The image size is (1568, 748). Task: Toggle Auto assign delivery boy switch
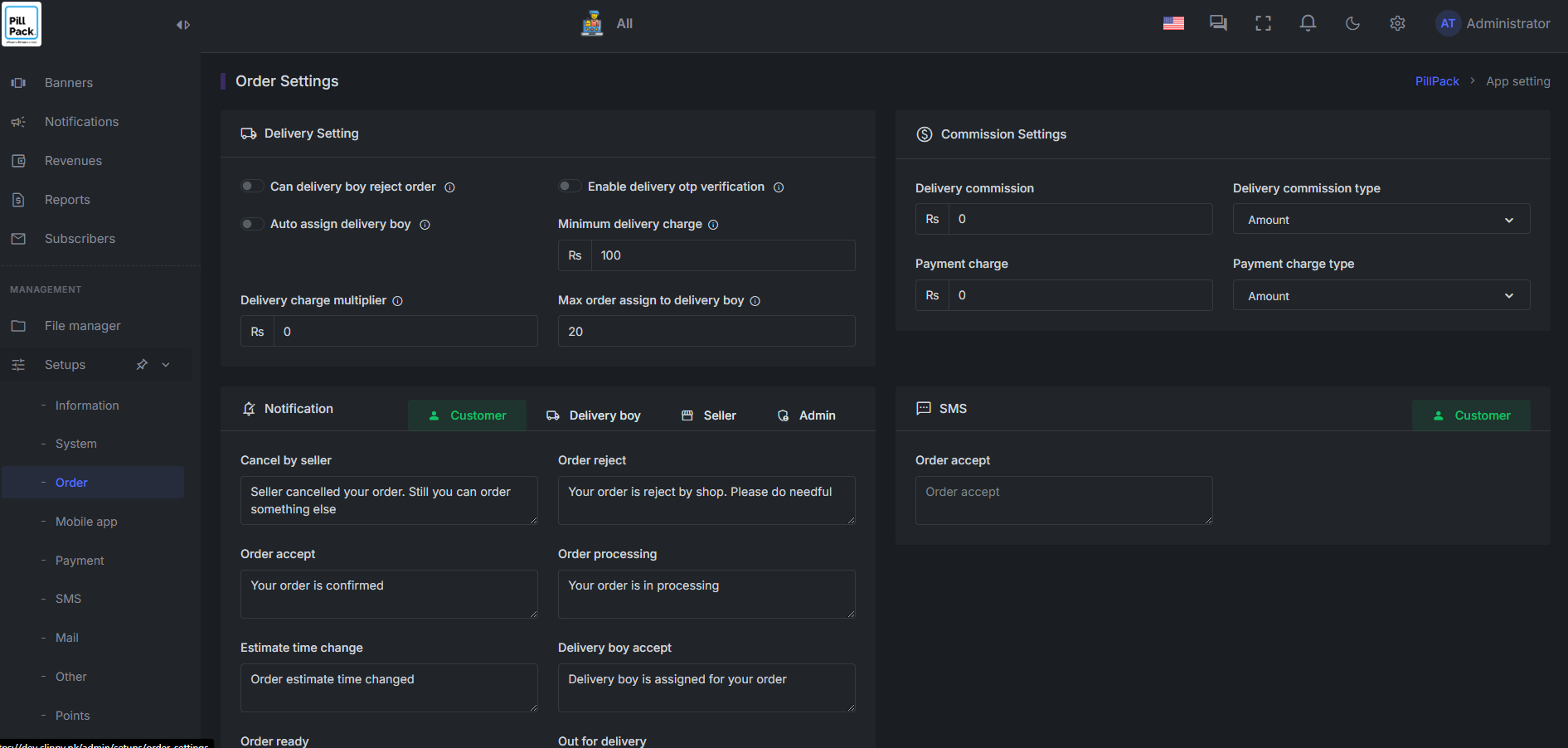coord(252,224)
